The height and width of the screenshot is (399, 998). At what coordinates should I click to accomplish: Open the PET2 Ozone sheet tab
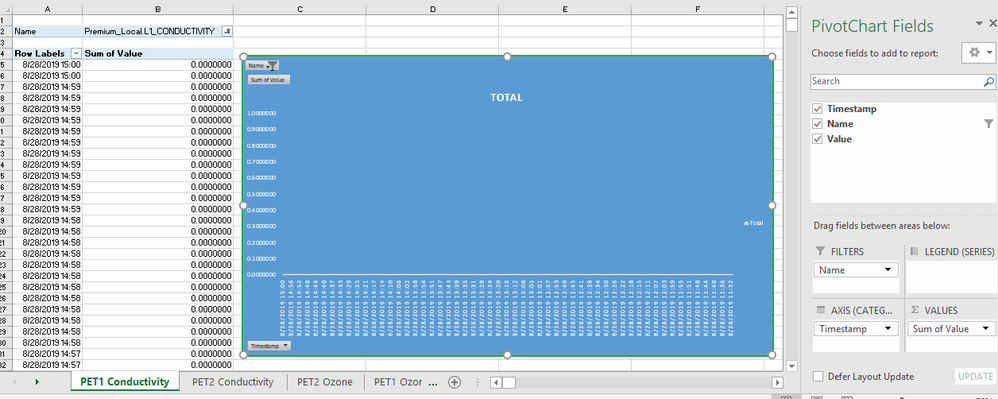pyautogui.click(x=325, y=382)
